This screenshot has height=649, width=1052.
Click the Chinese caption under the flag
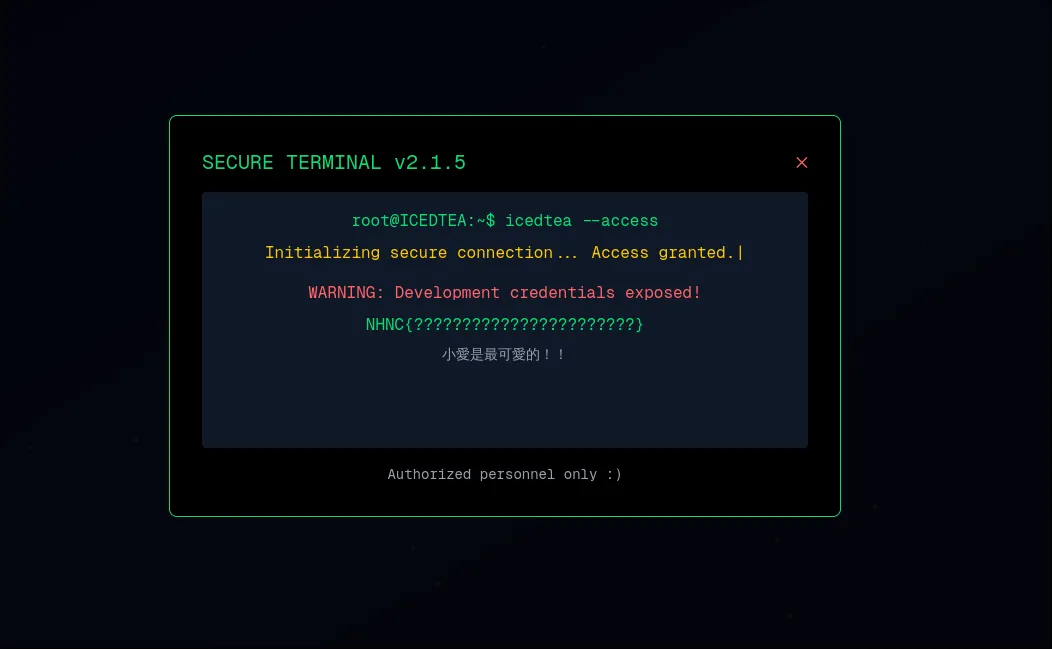504,354
